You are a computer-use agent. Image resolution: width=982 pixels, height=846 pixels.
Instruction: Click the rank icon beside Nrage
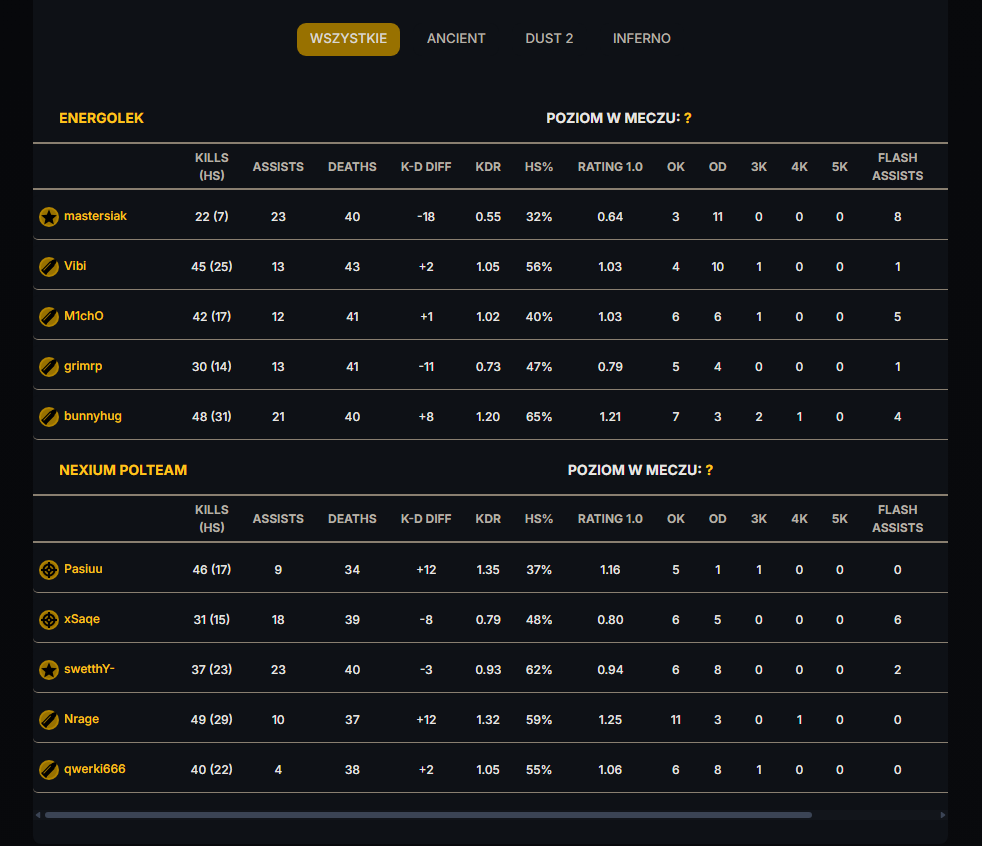49,720
